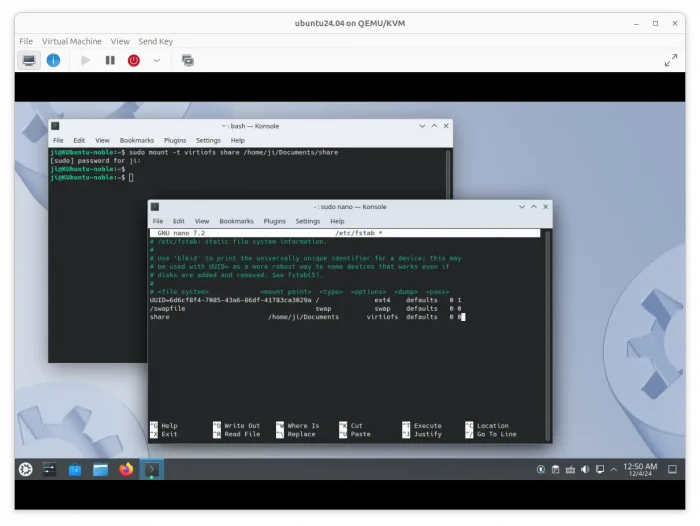Click the Replace shortcut in nano footer
700x526 pixels.
(296, 434)
